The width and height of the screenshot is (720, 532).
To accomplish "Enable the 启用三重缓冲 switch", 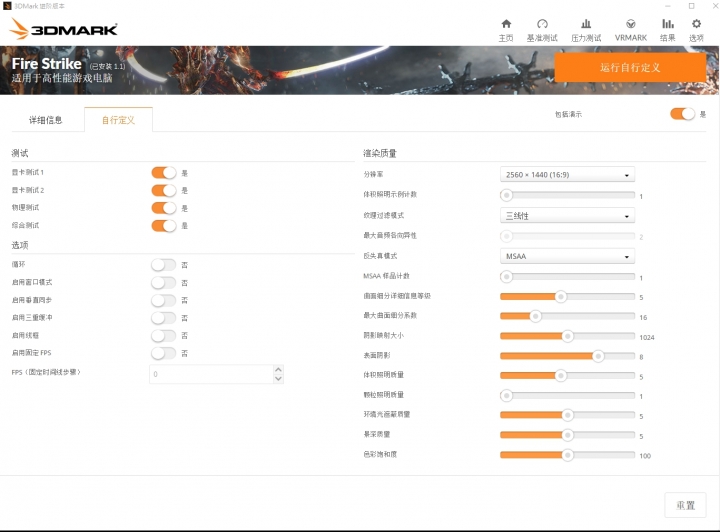I will 163,318.
